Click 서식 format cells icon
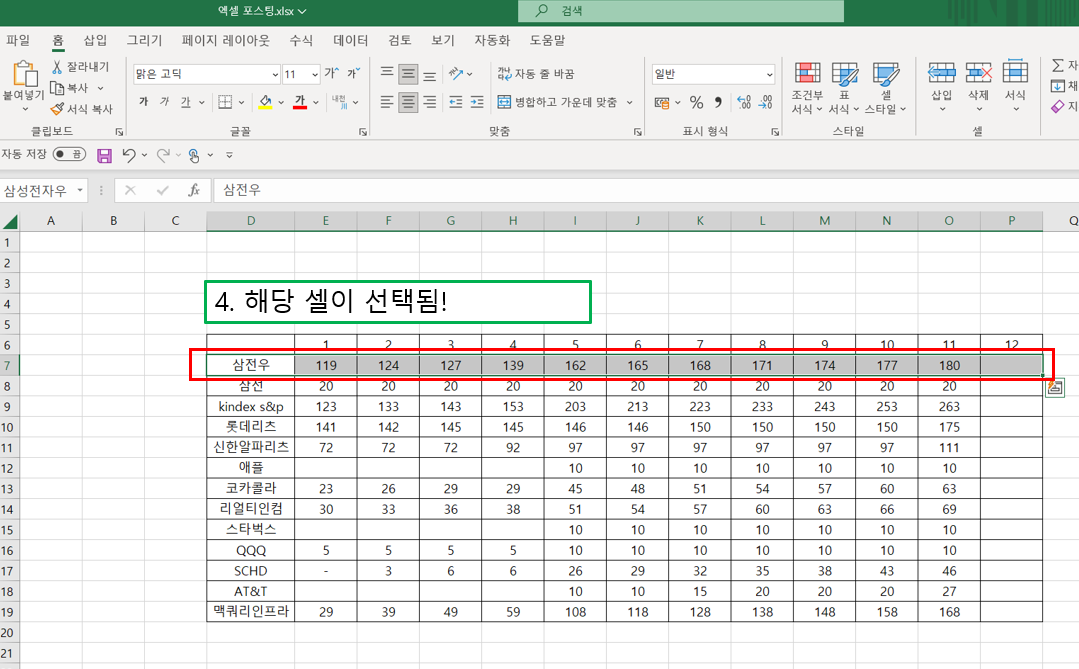The width and height of the screenshot is (1079, 669). click(x=1015, y=72)
